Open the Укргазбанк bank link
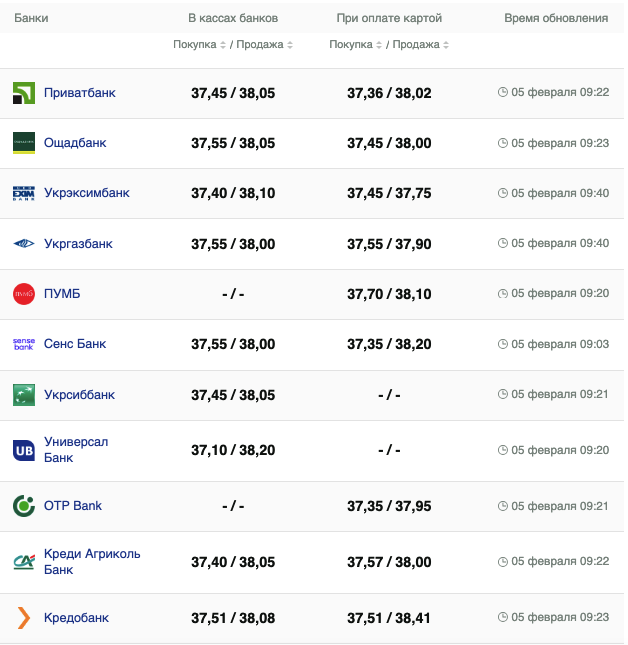 [78, 244]
